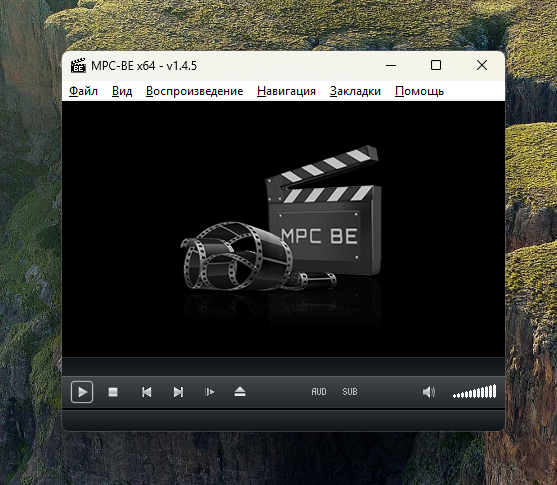
Task: Click the status bar below the controls
Action: pyautogui.click(x=283, y=420)
